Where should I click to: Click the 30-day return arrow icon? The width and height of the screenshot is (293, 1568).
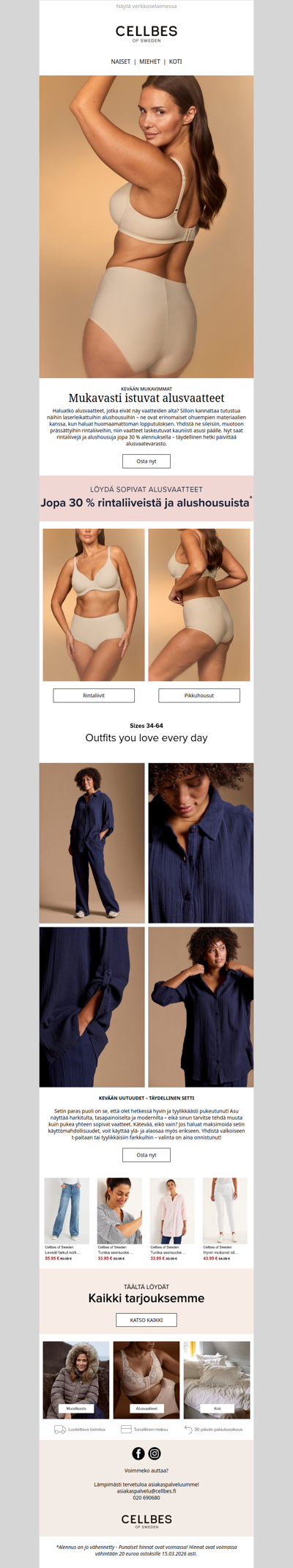188,1429
